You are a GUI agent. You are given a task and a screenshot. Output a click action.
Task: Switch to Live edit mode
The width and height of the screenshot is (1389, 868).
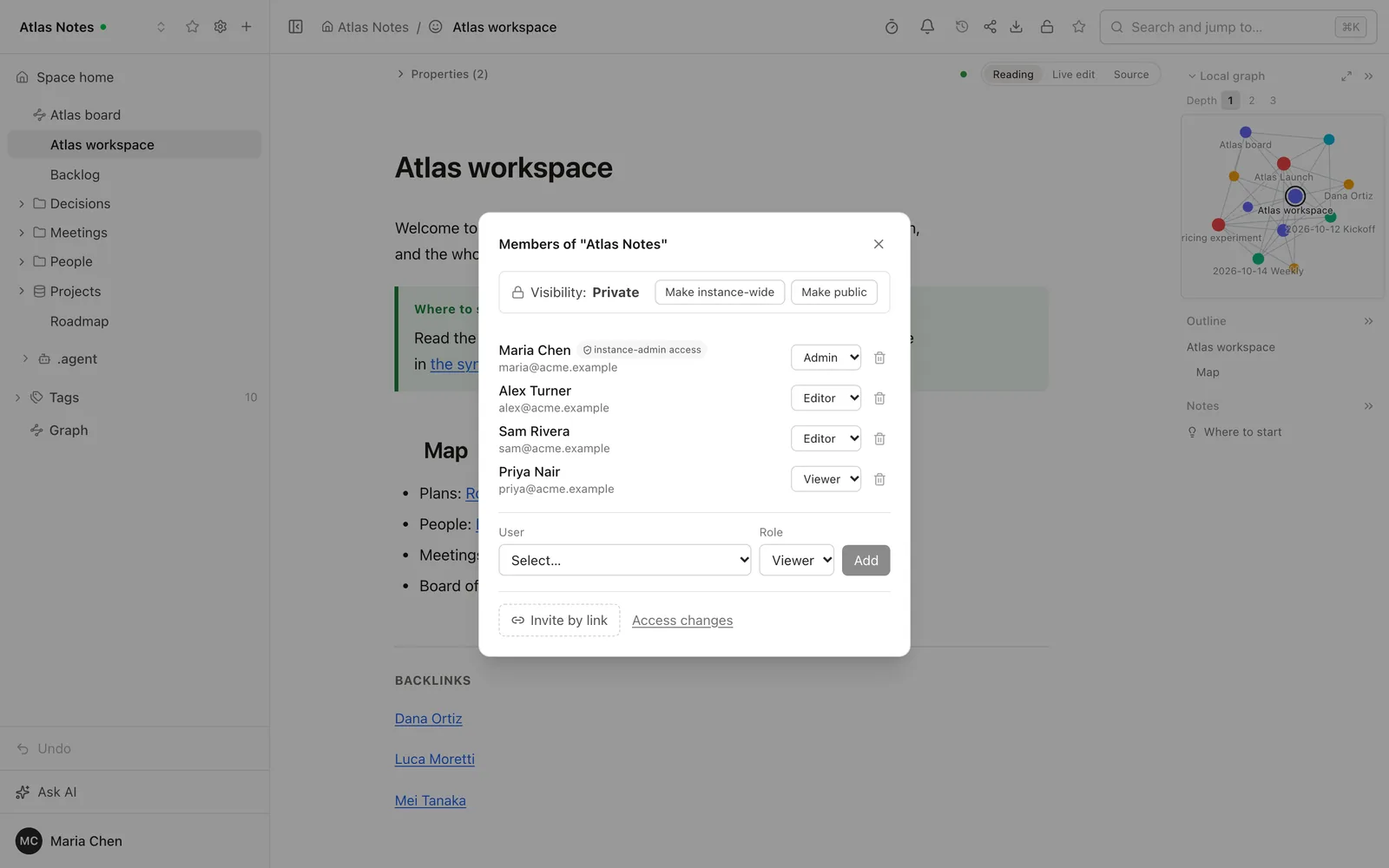tap(1073, 75)
